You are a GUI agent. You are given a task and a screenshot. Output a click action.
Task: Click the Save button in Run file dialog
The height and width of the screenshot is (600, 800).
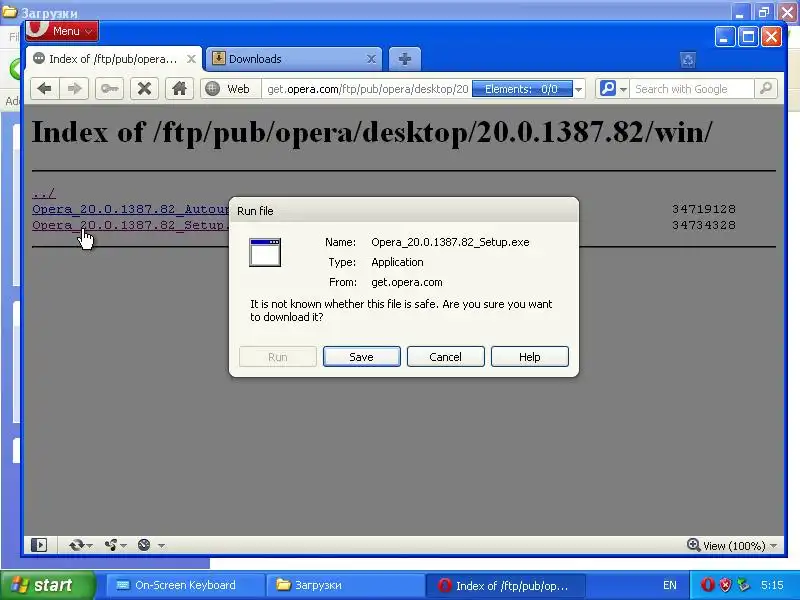(362, 357)
